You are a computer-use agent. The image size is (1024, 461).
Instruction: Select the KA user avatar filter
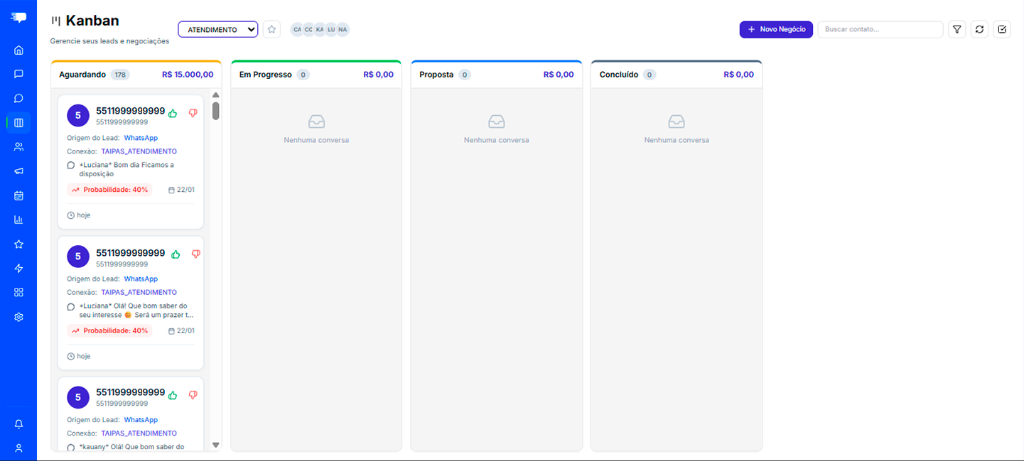(319, 29)
